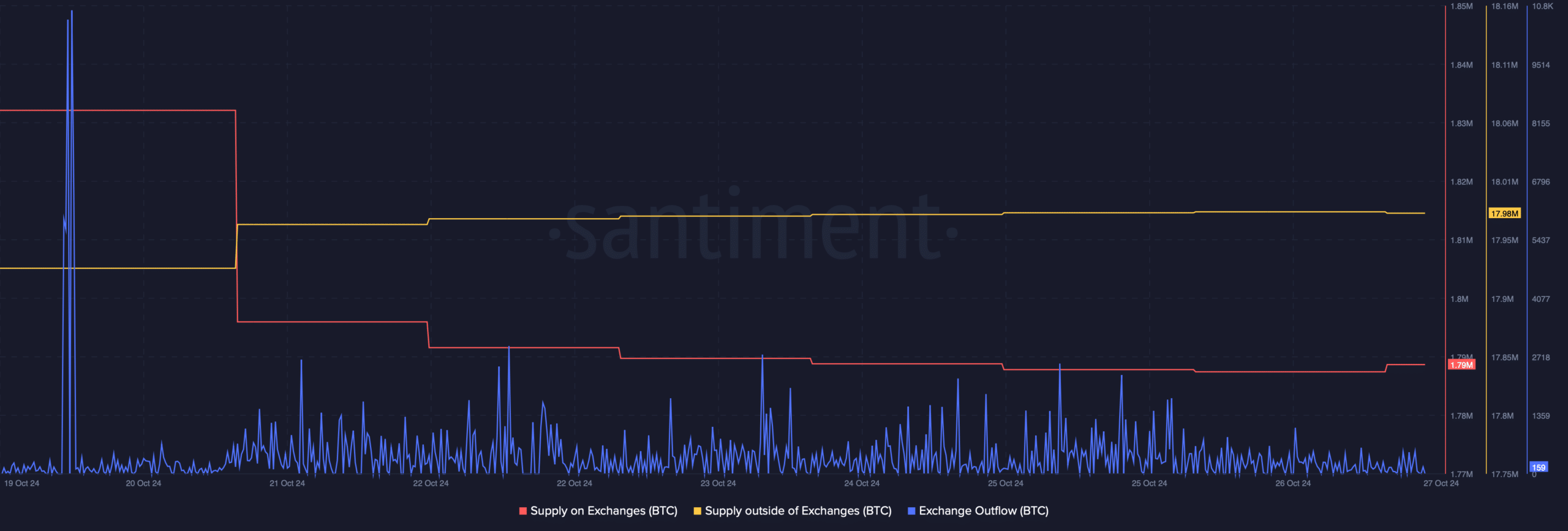Select the 19 Oct 24 date label
The height and width of the screenshot is (531, 1568).
pos(21,483)
